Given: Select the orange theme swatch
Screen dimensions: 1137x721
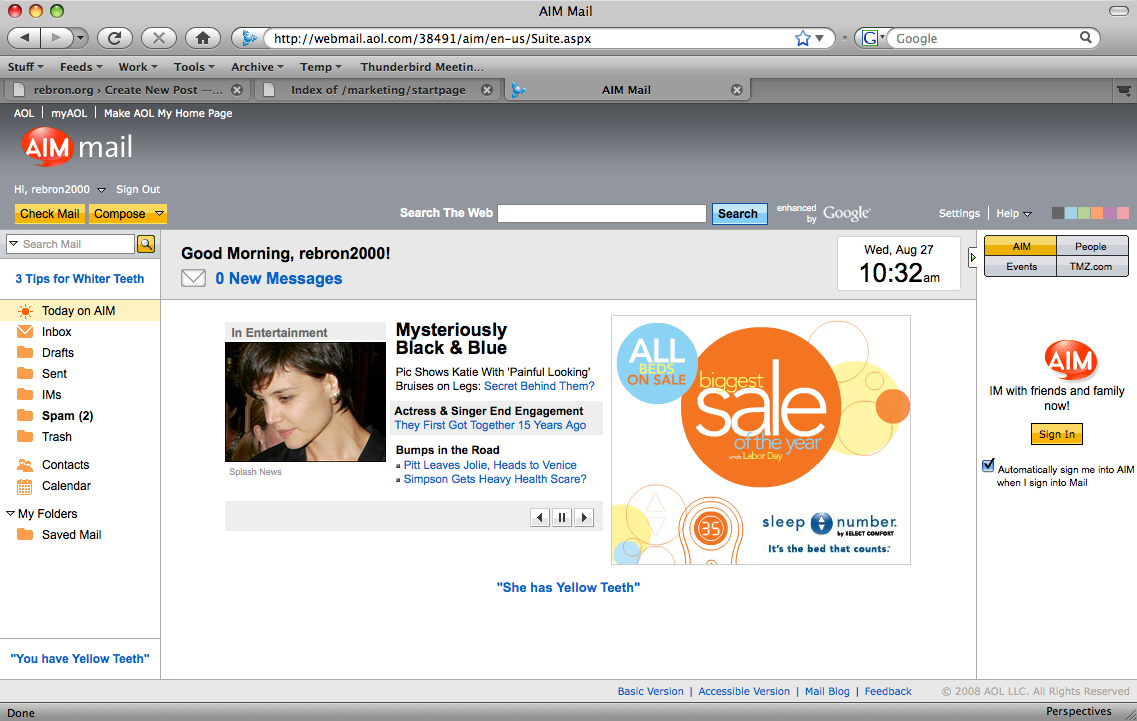Looking at the screenshot, I should pyautogui.click(x=1097, y=213).
